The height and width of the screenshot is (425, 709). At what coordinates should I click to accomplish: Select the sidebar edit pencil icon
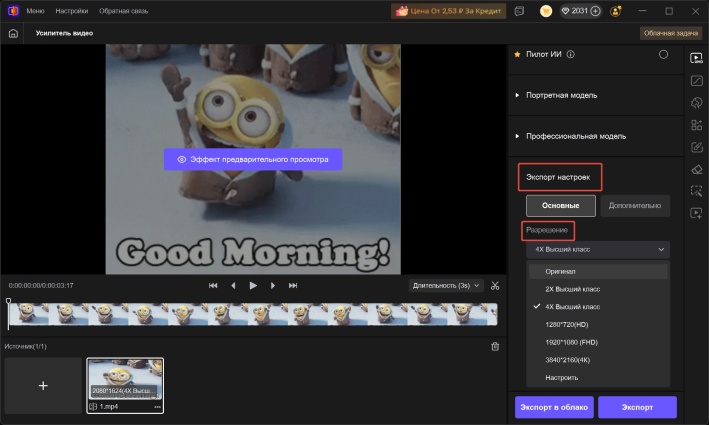(696, 147)
